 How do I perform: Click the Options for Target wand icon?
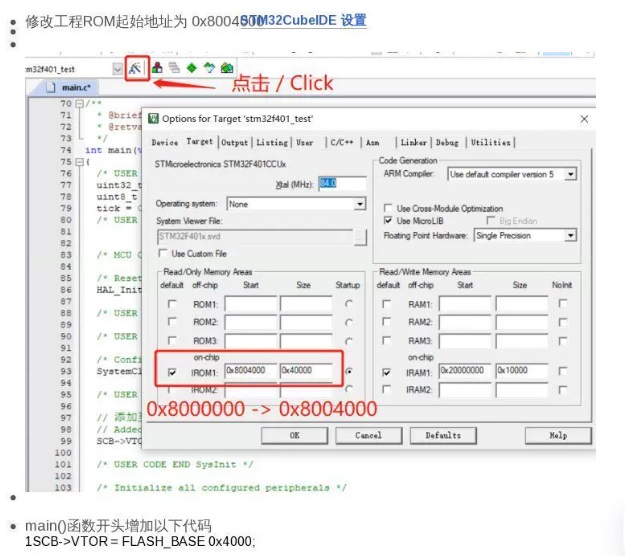point(137,68)
